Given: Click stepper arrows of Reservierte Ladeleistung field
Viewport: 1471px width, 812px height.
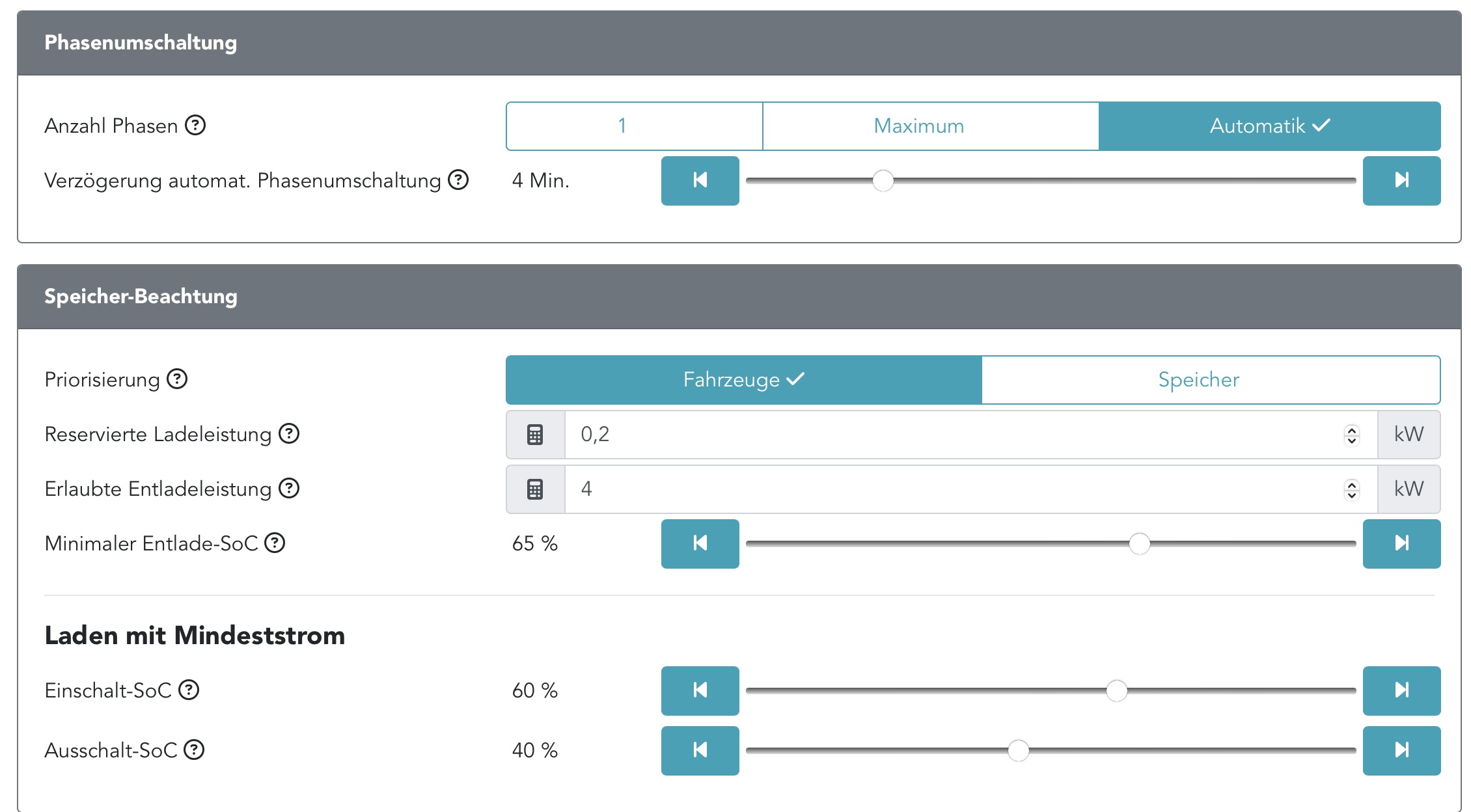Looking at the screenshot, I should pyautogui.click(x=1352, y=435).
